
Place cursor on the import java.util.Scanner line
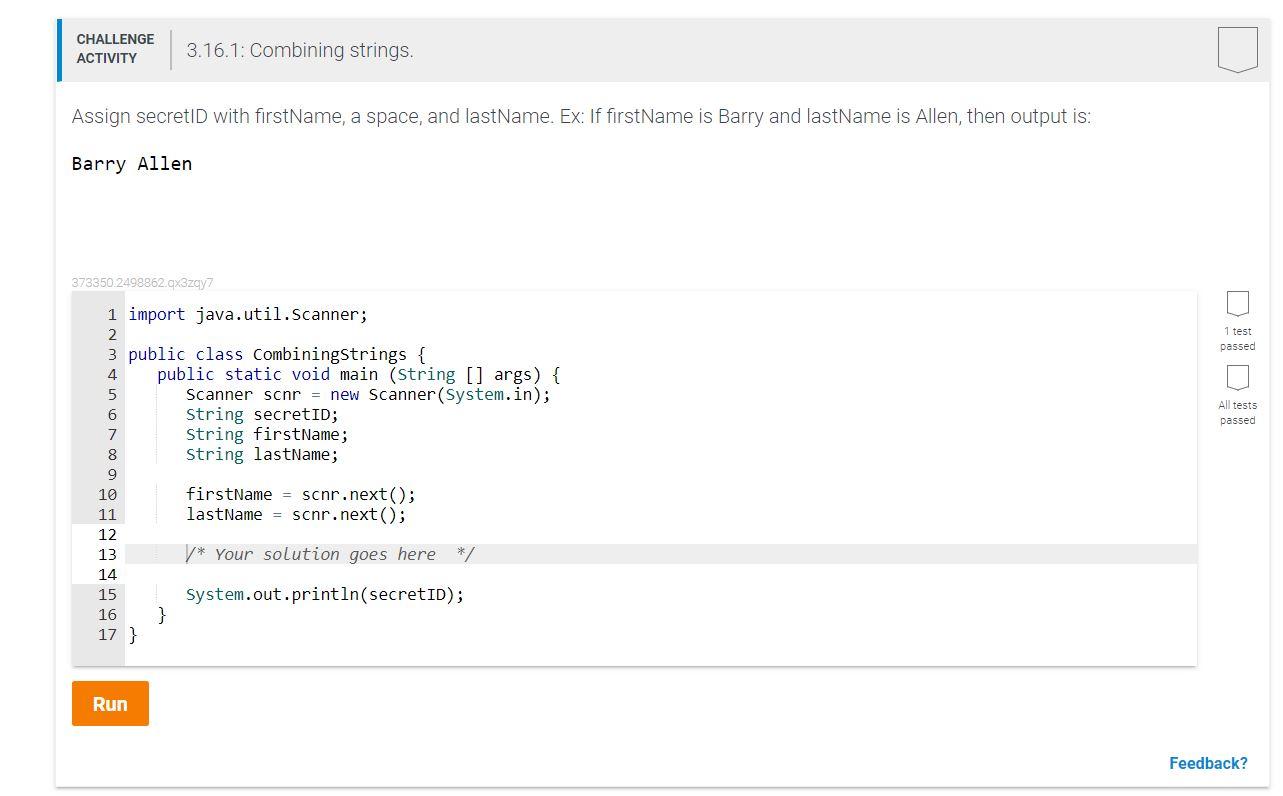click(247, 314)
